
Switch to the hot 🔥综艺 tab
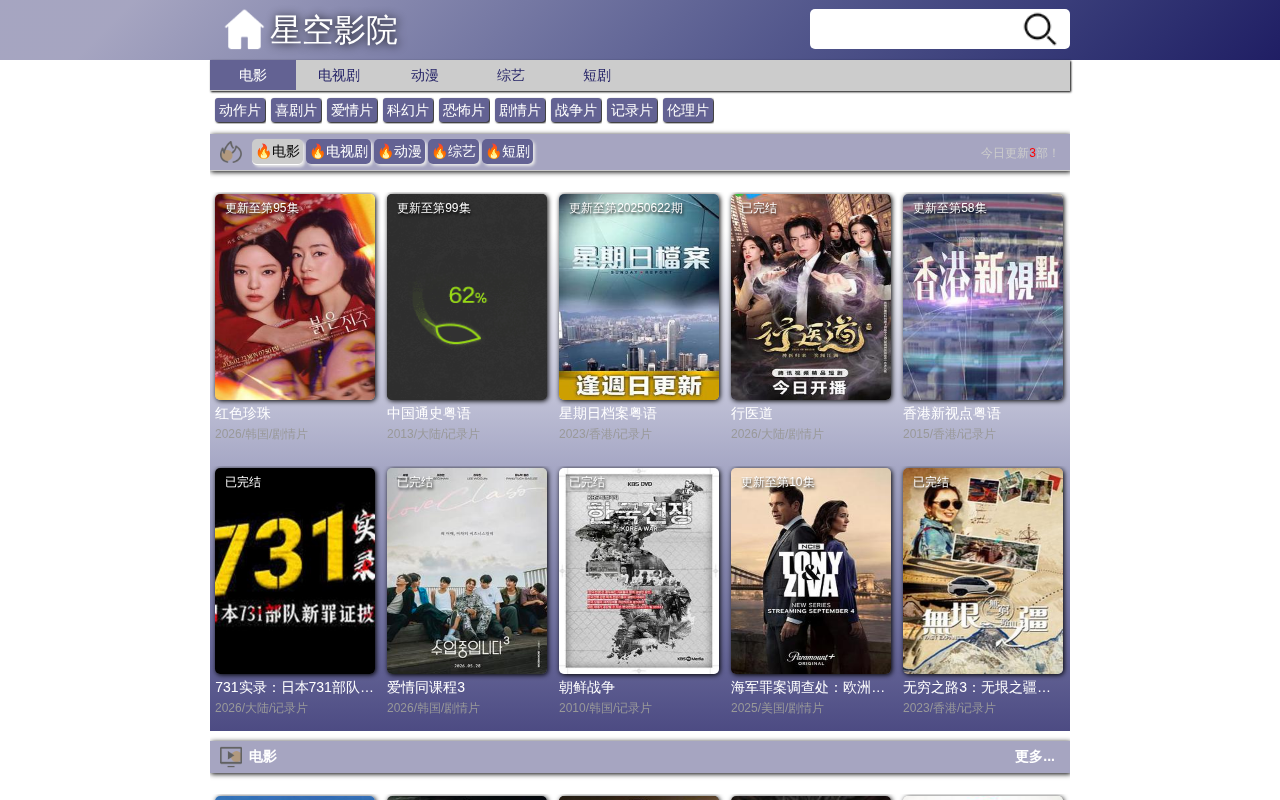(x=454, y=152)
